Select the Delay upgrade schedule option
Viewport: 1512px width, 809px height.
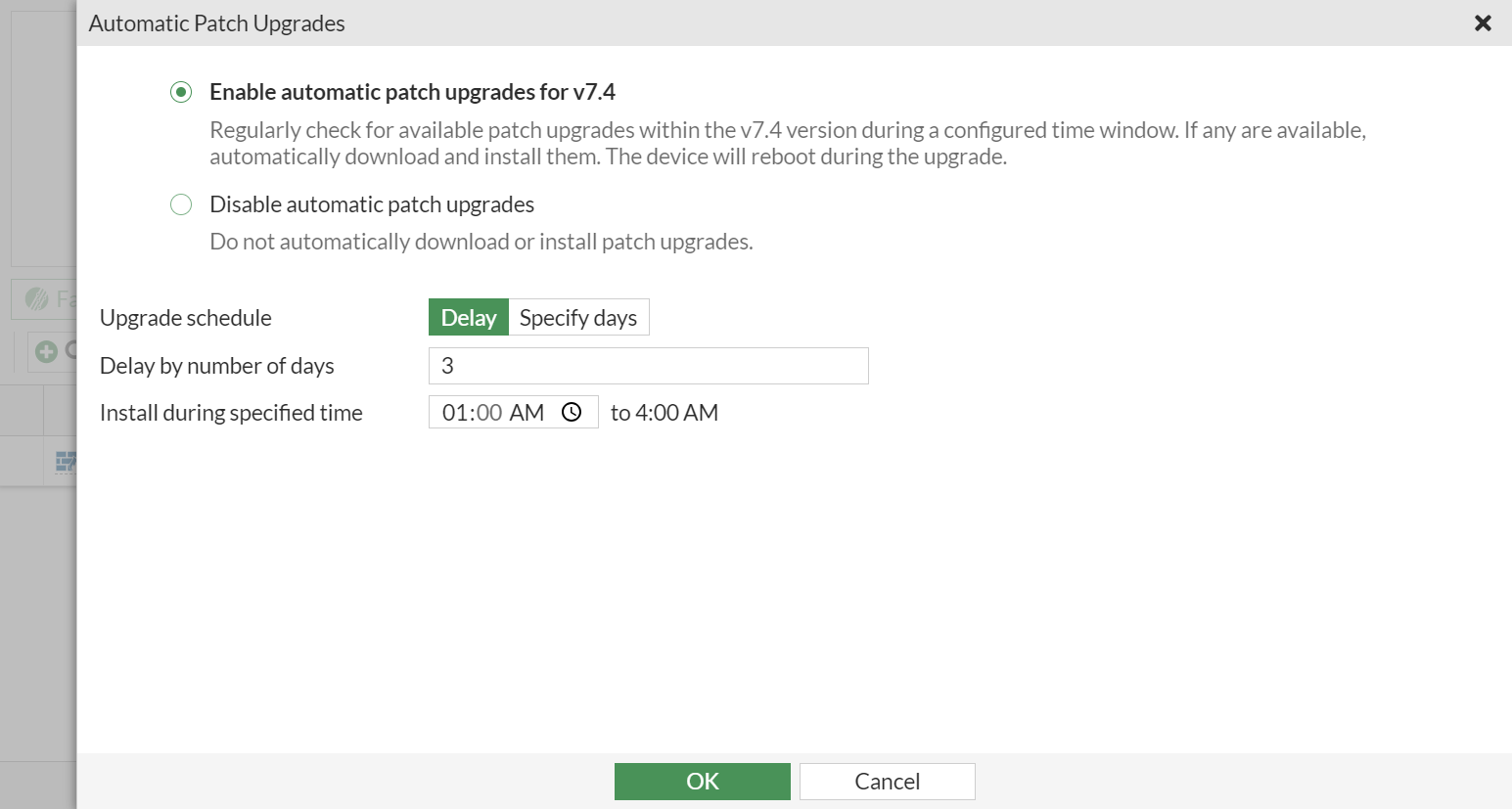468,317
